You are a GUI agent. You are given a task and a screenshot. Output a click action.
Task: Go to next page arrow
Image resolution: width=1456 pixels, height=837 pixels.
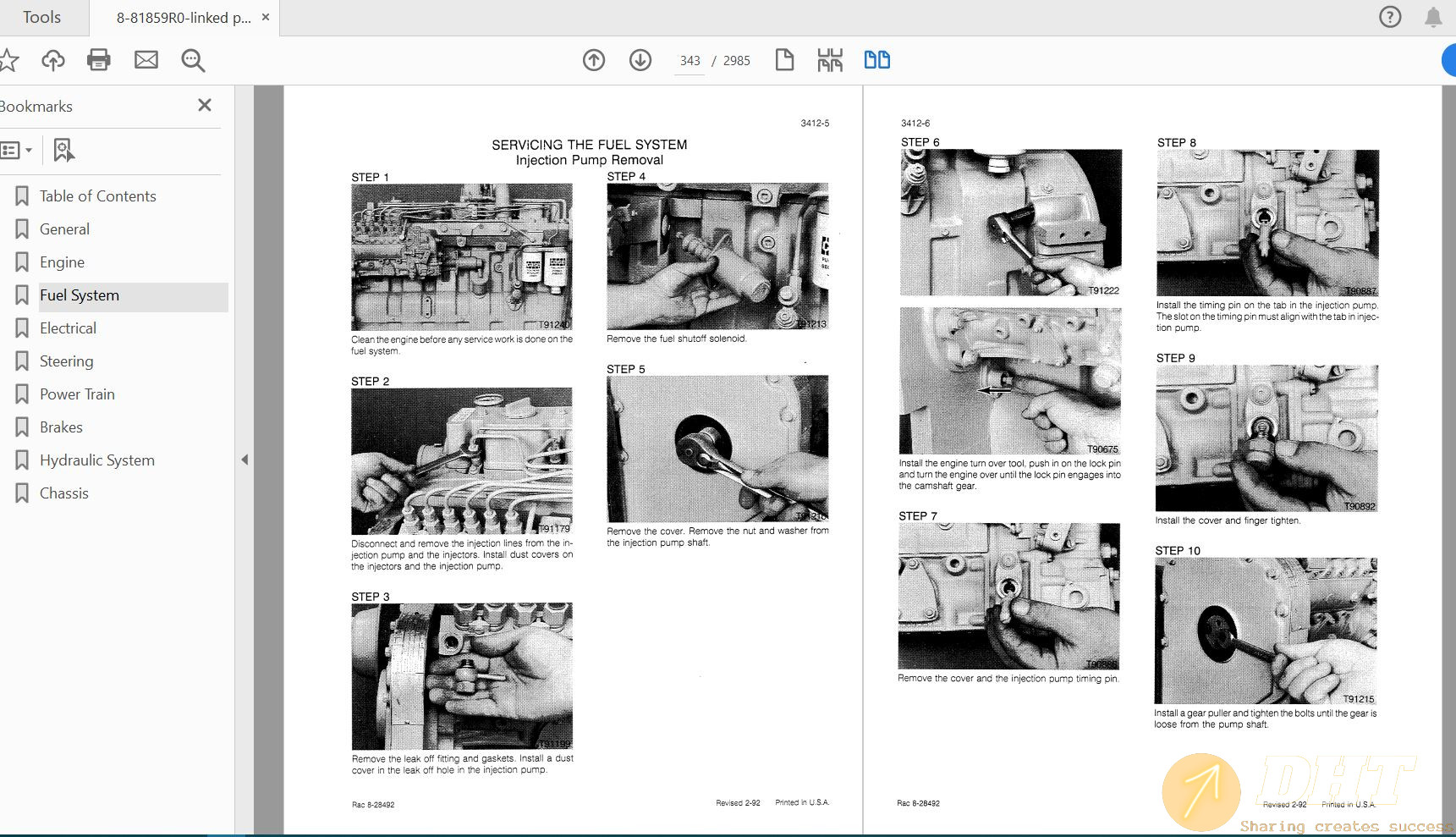point(640,60)
